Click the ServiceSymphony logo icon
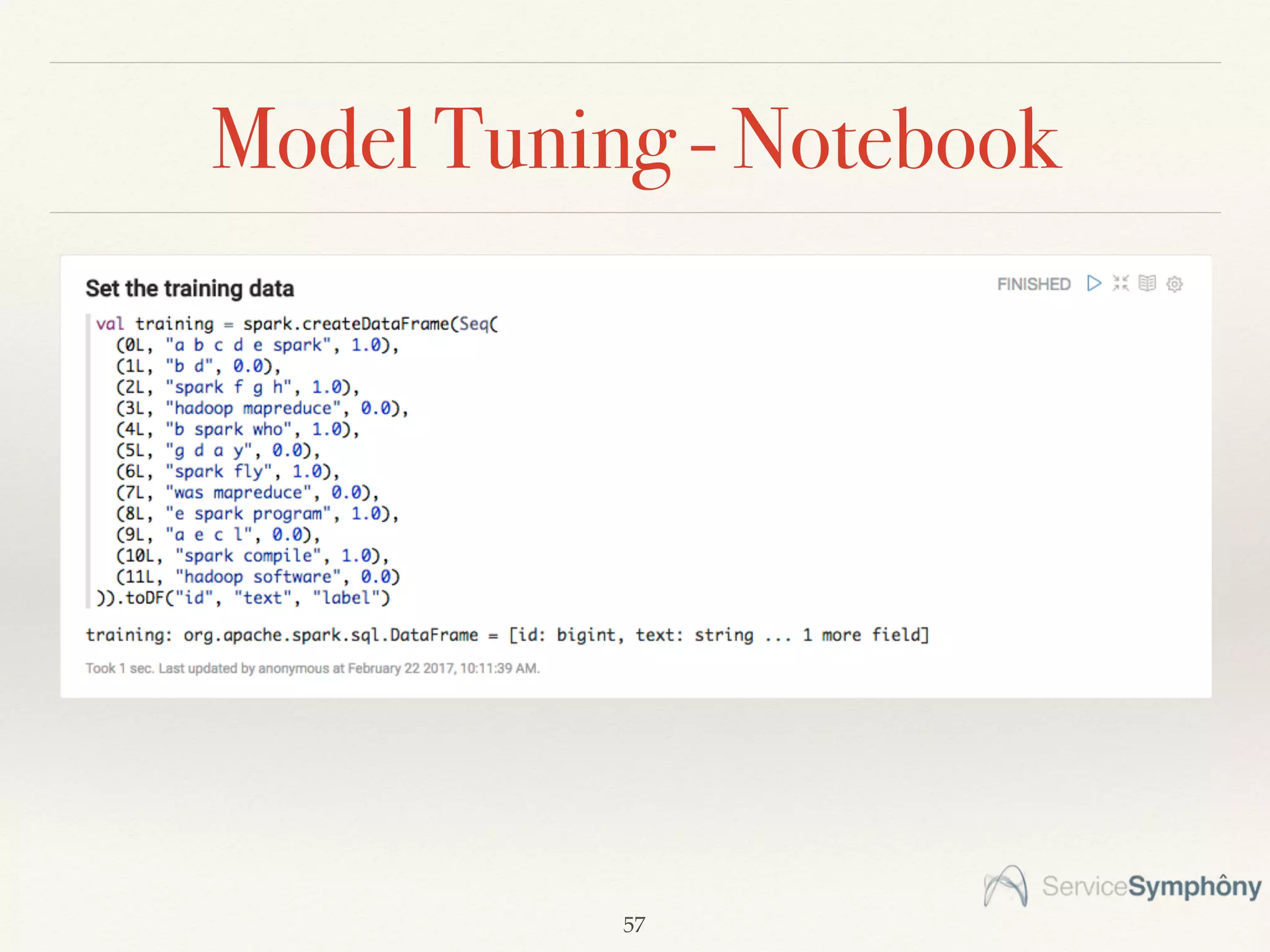Viewport: 1270px width, 952px height. [1006, 885]
